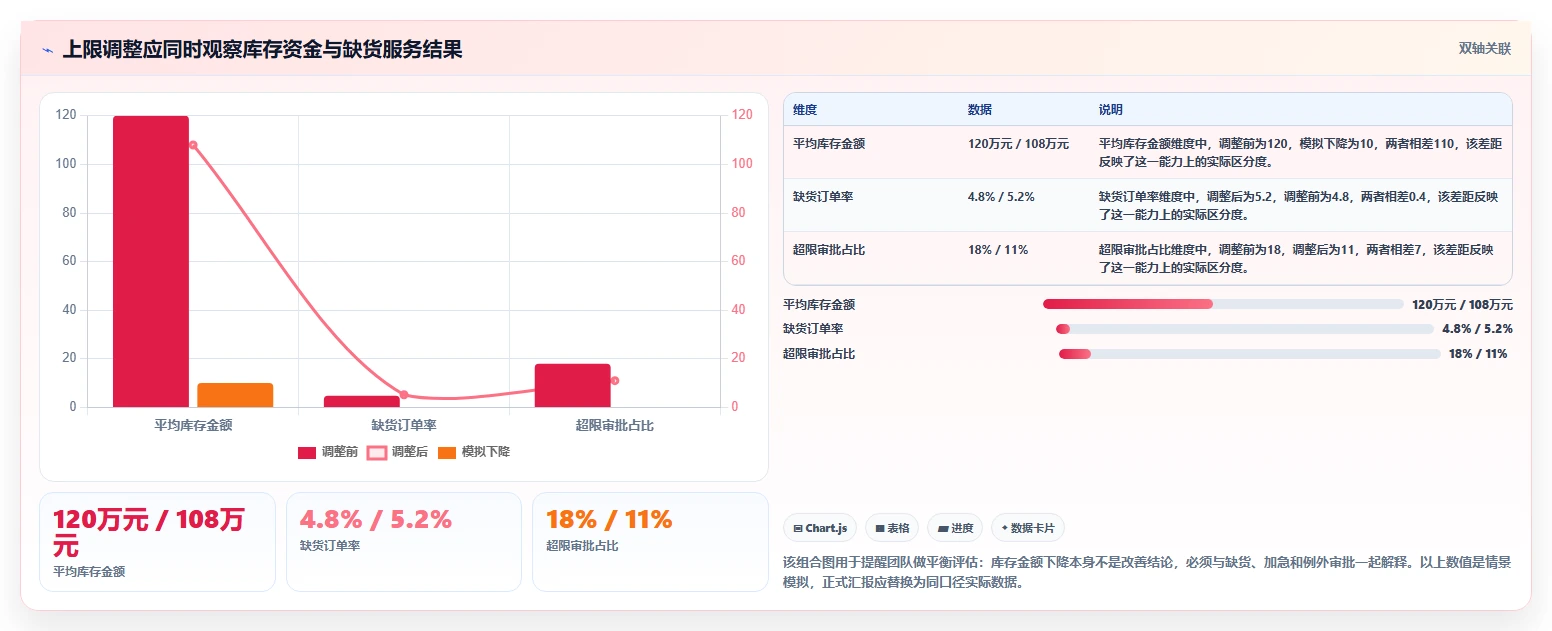Toggle the 调整前 legend item
This screenshot has width=1552, height=631.
coord(328,452)
